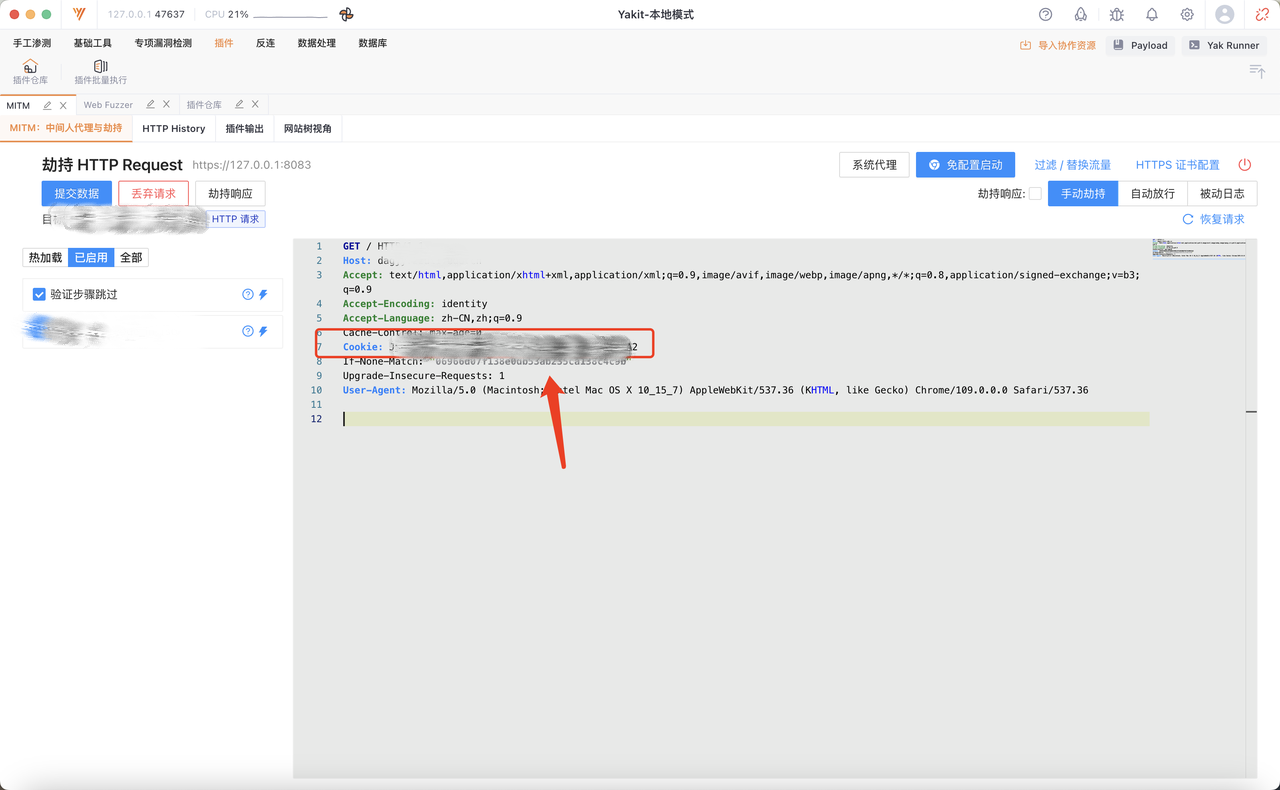Click the help icon beside 验证步骤跳过
Viewport: 1280px width, 790px height.
pyautogui.click(x=248, y=295)
